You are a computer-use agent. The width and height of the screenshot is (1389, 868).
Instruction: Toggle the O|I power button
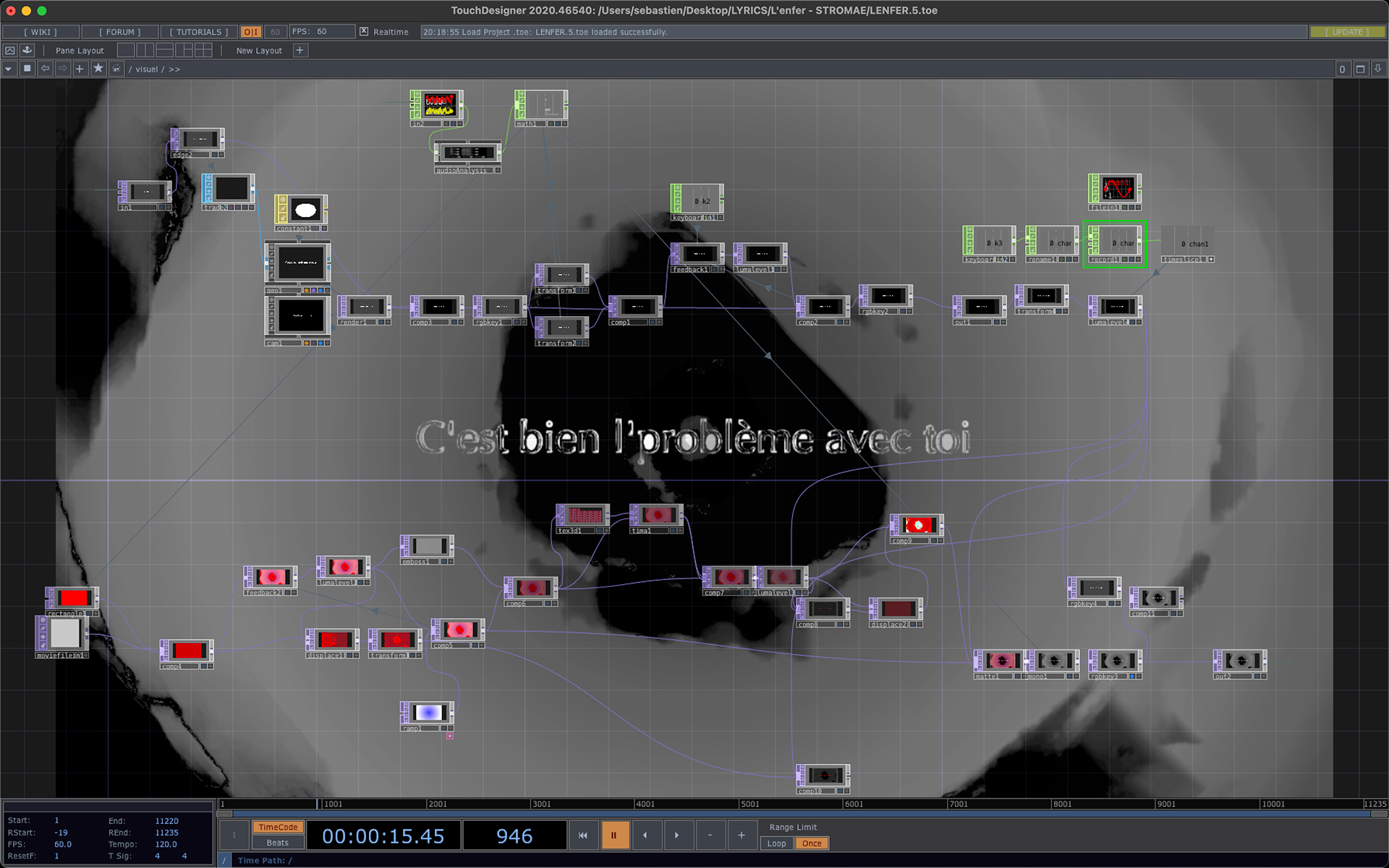coord(250,32)
